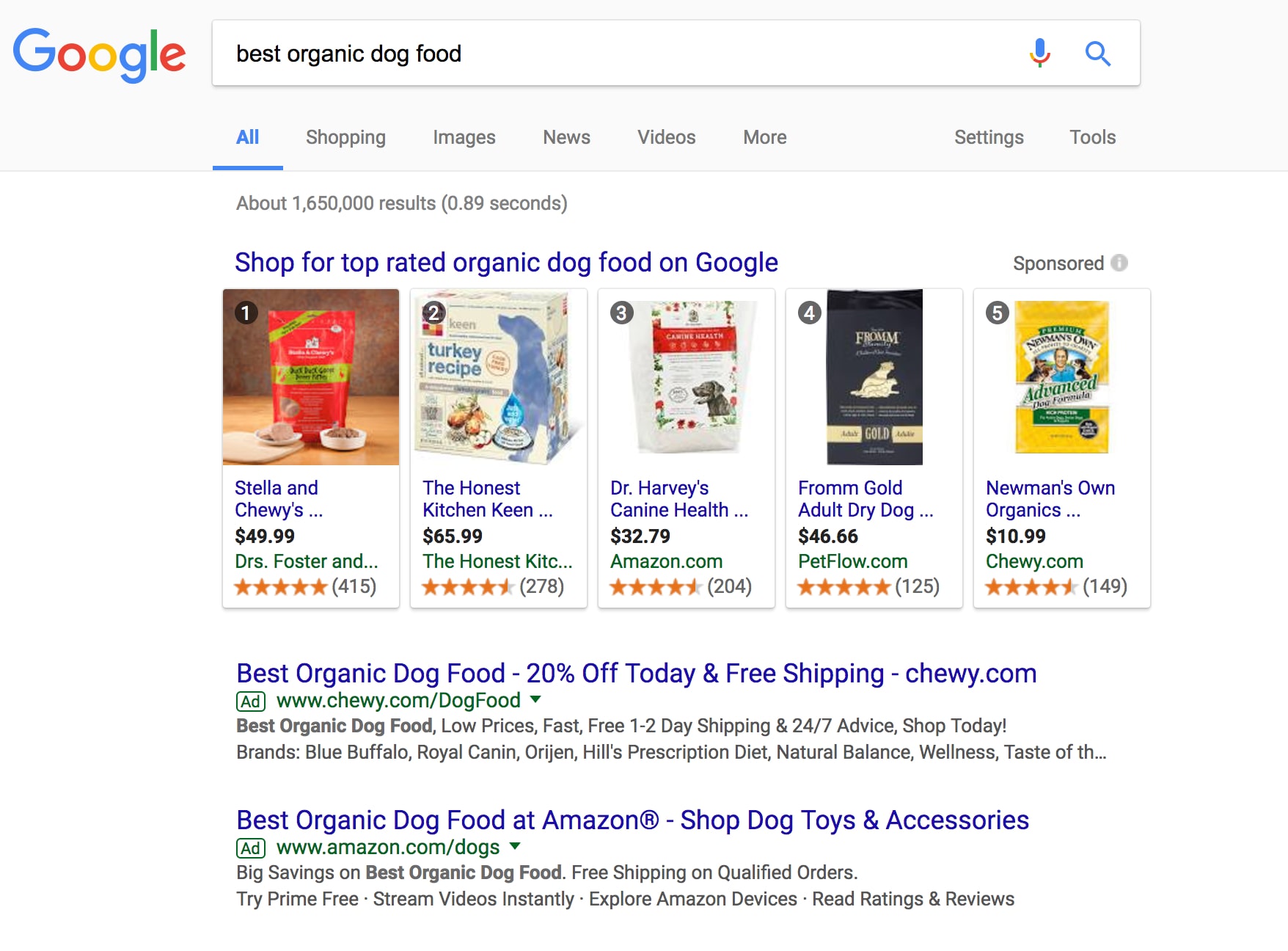Submit search with the magnifying glass icon
Screen dimensions: 1288x951
click(1097, 54)
